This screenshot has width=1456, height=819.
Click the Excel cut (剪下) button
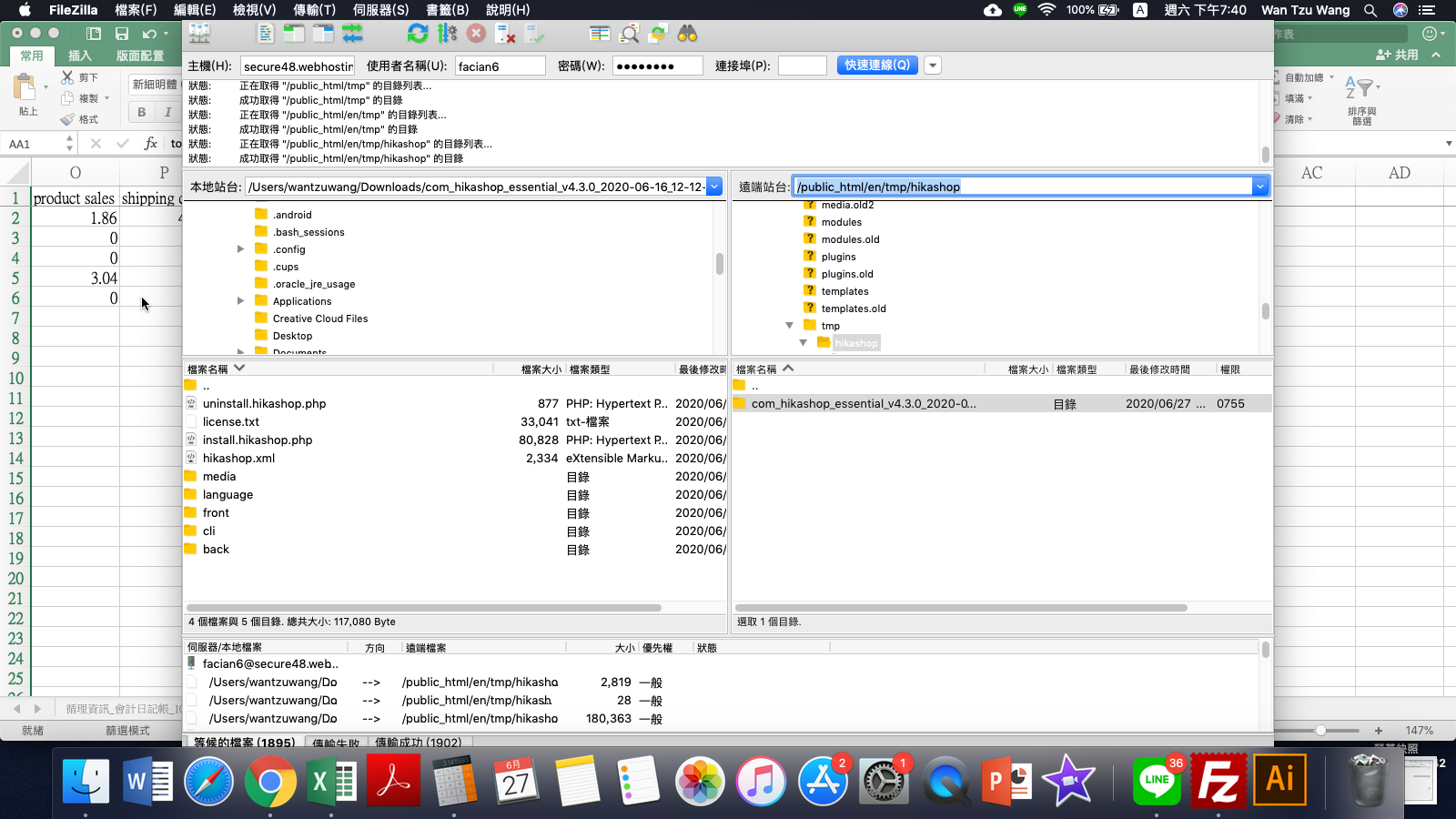click(80, 77)
